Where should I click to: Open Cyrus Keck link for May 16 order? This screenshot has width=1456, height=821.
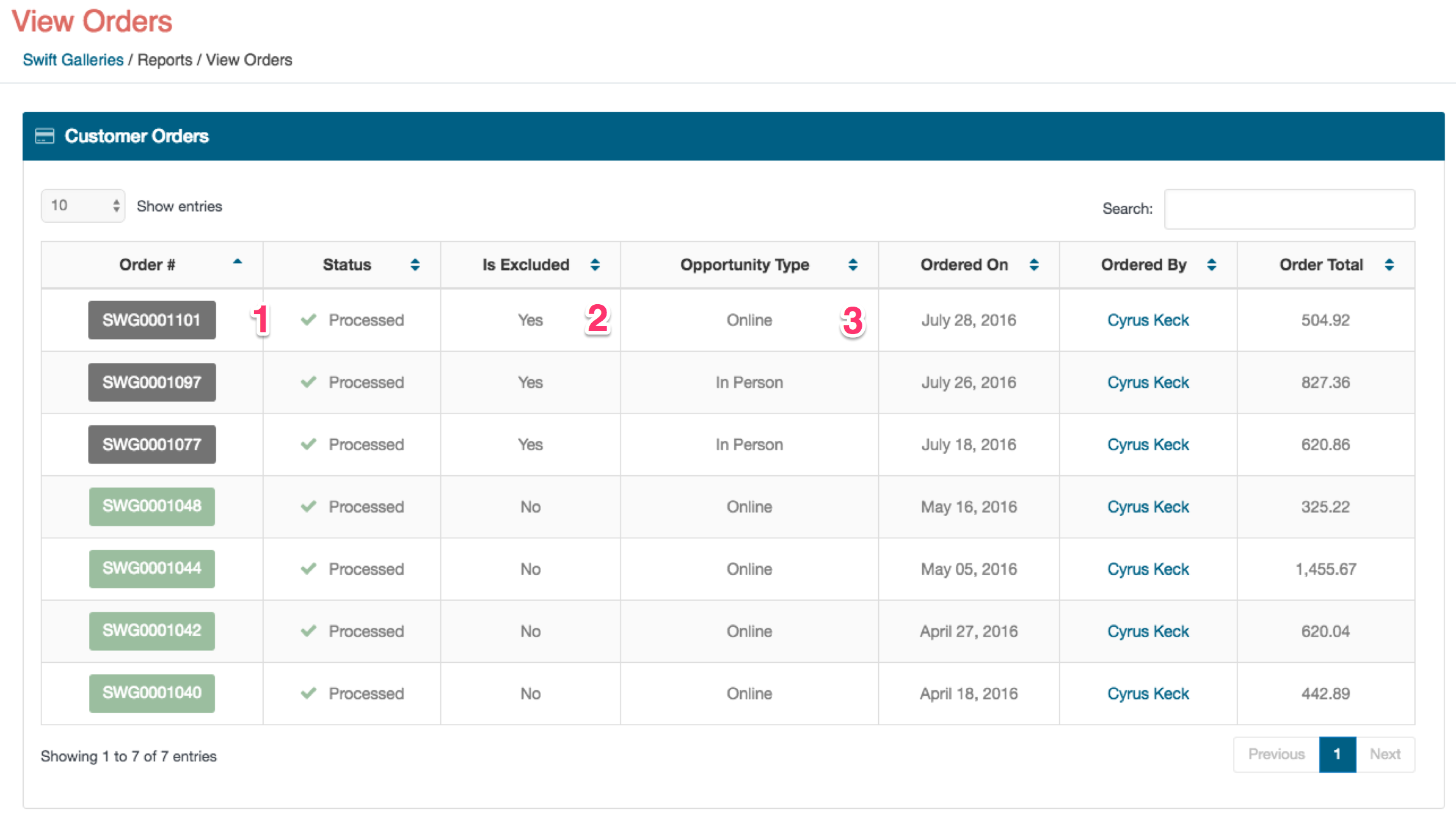pyautogui.click(x=1148, y=507)
